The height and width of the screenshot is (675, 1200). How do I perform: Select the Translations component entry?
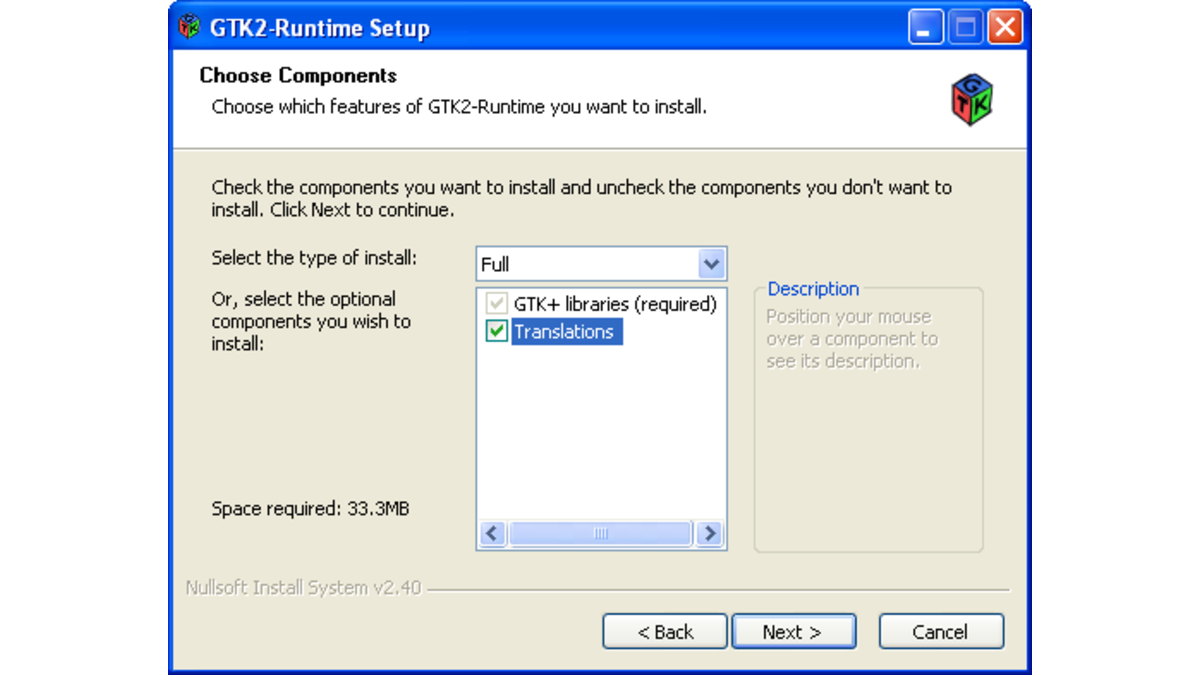[565, 331]
